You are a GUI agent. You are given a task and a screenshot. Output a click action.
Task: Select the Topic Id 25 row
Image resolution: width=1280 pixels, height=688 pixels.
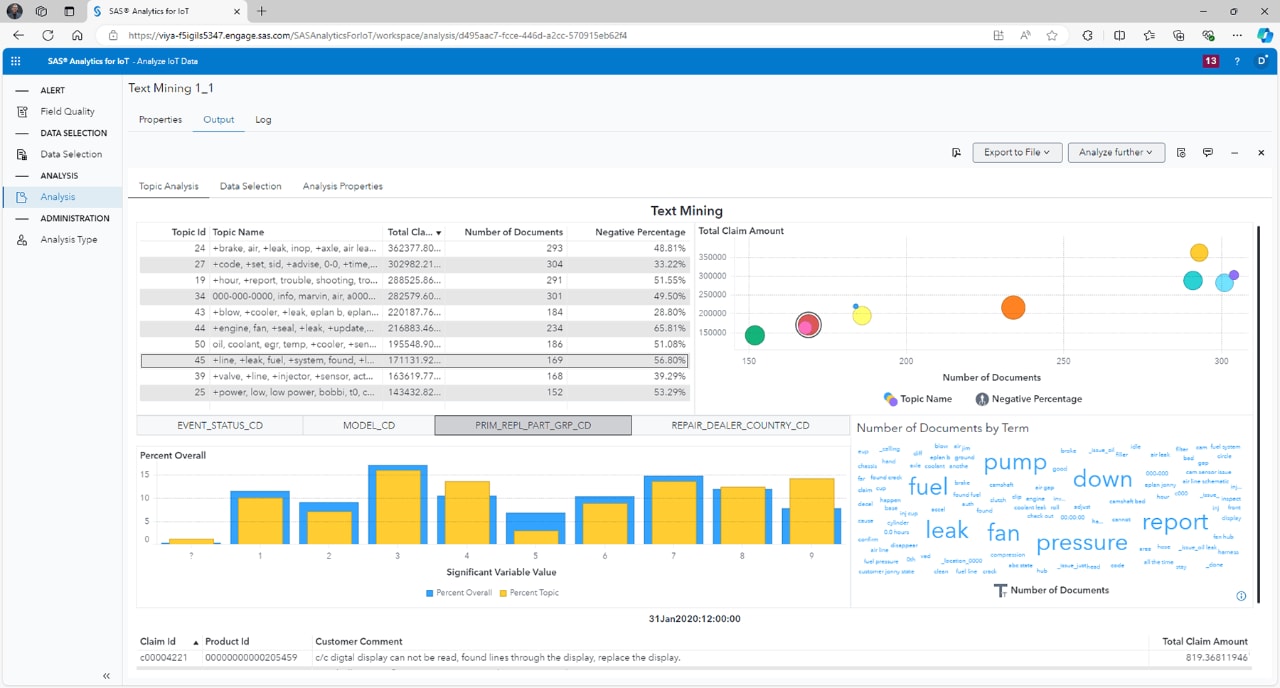tap(413, 392)
